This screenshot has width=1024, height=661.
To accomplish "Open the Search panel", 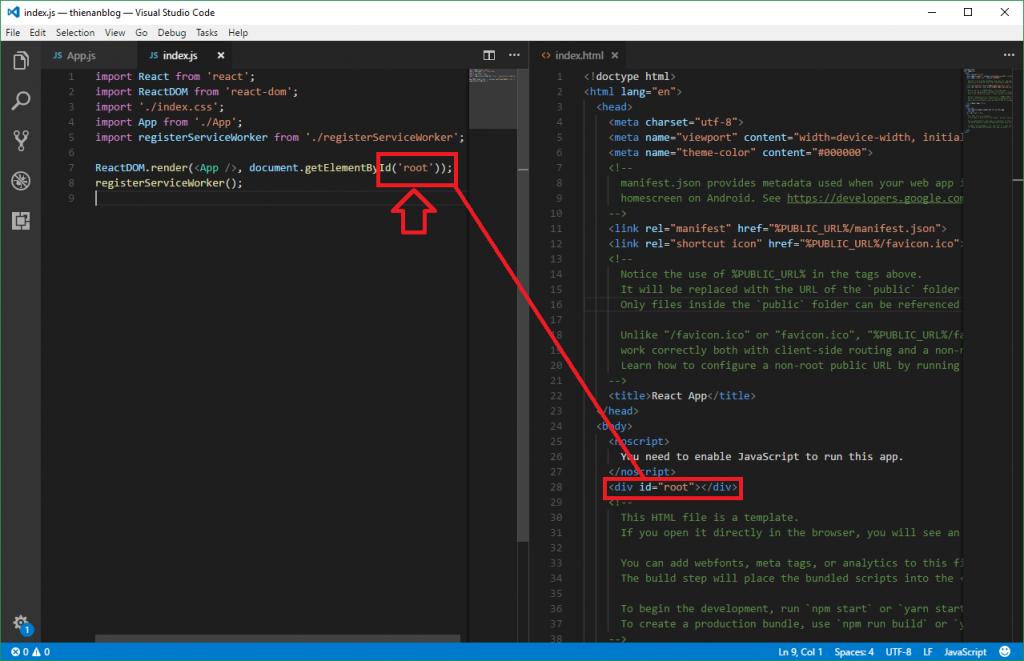I will point(20,100).
